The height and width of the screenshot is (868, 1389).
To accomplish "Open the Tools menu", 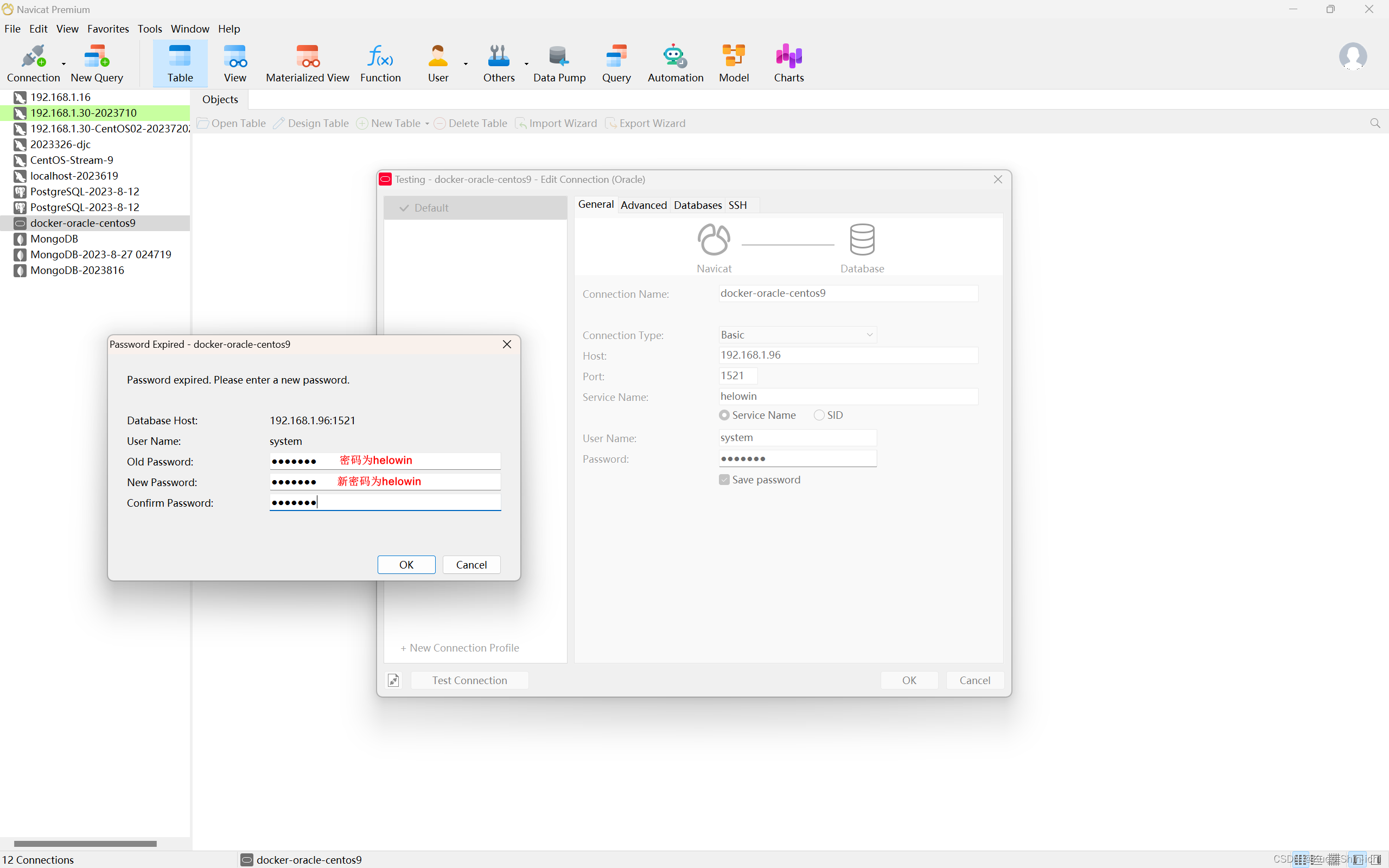I will point(150,29).
